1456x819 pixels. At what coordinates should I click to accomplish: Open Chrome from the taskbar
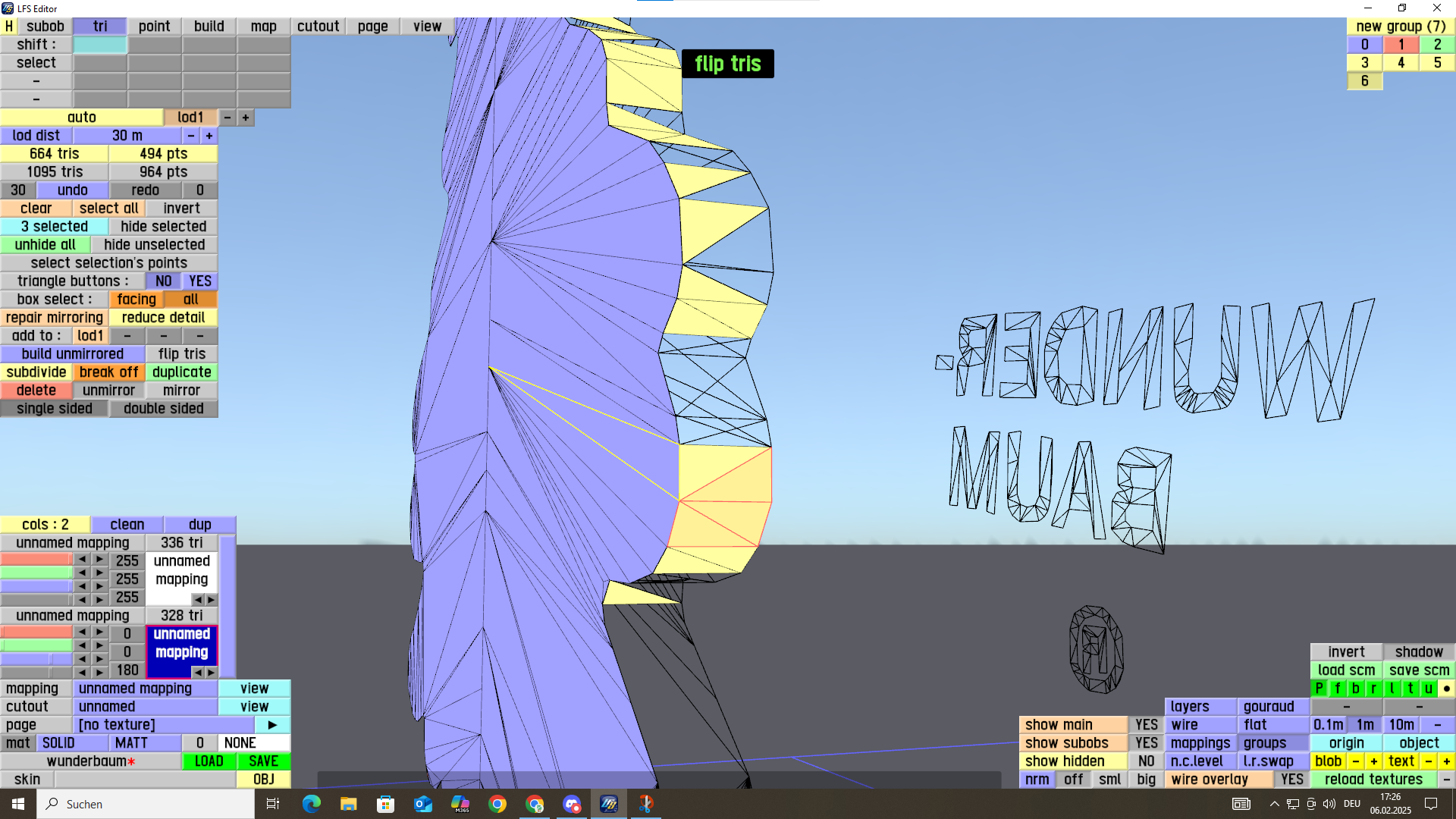click(497, 804)
